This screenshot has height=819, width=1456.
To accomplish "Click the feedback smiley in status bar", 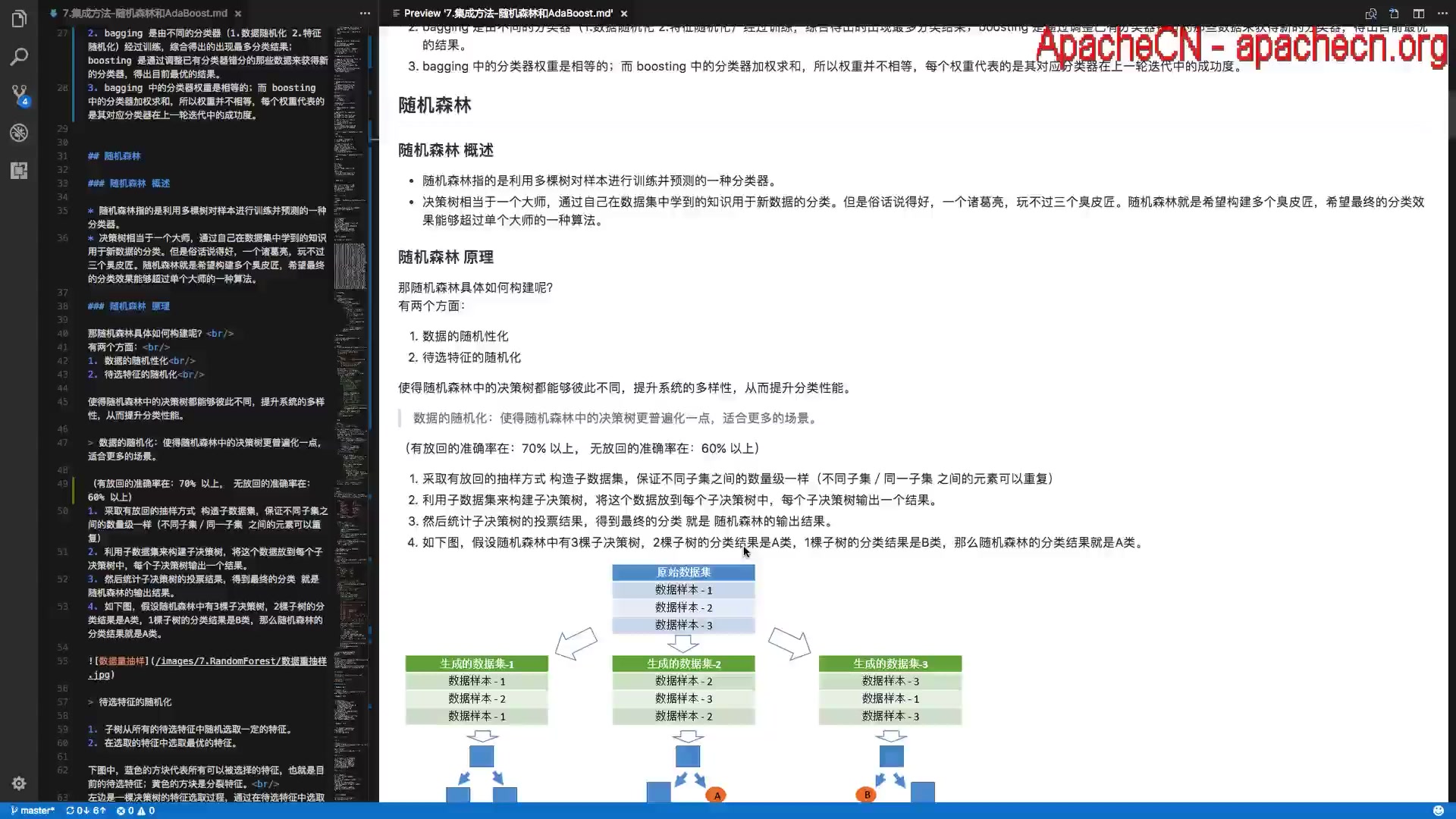I will (x=1439, y=811).
